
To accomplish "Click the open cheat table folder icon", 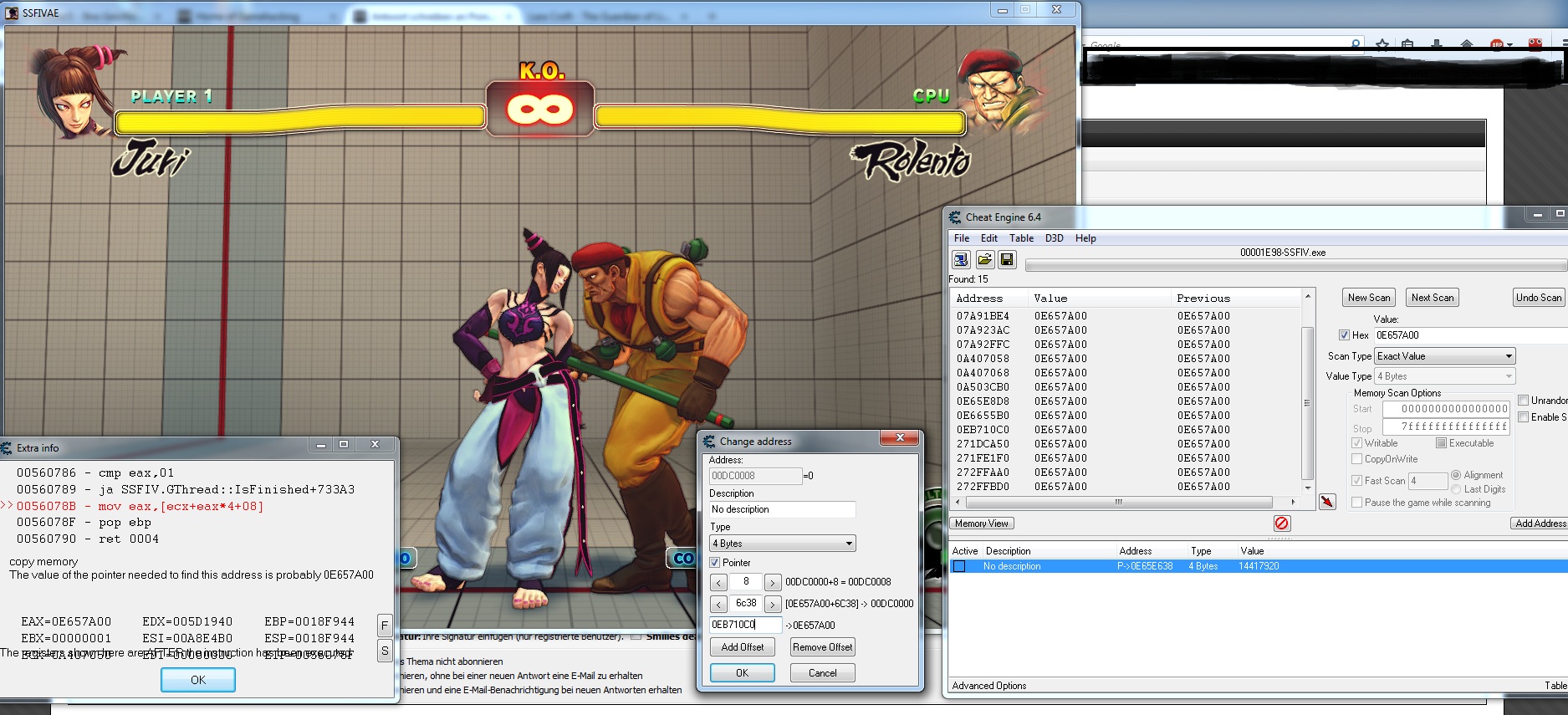I will pos(984,259).
